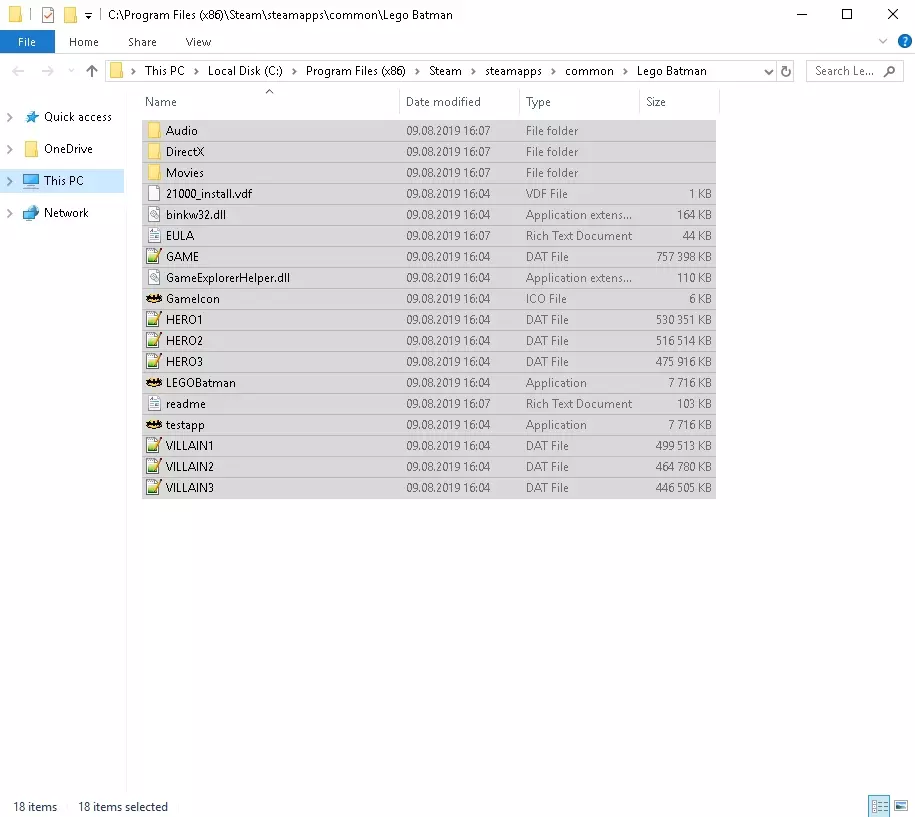915x817 pixels.
Task: Expand the Quick access tree node
Action: (10, 117)
